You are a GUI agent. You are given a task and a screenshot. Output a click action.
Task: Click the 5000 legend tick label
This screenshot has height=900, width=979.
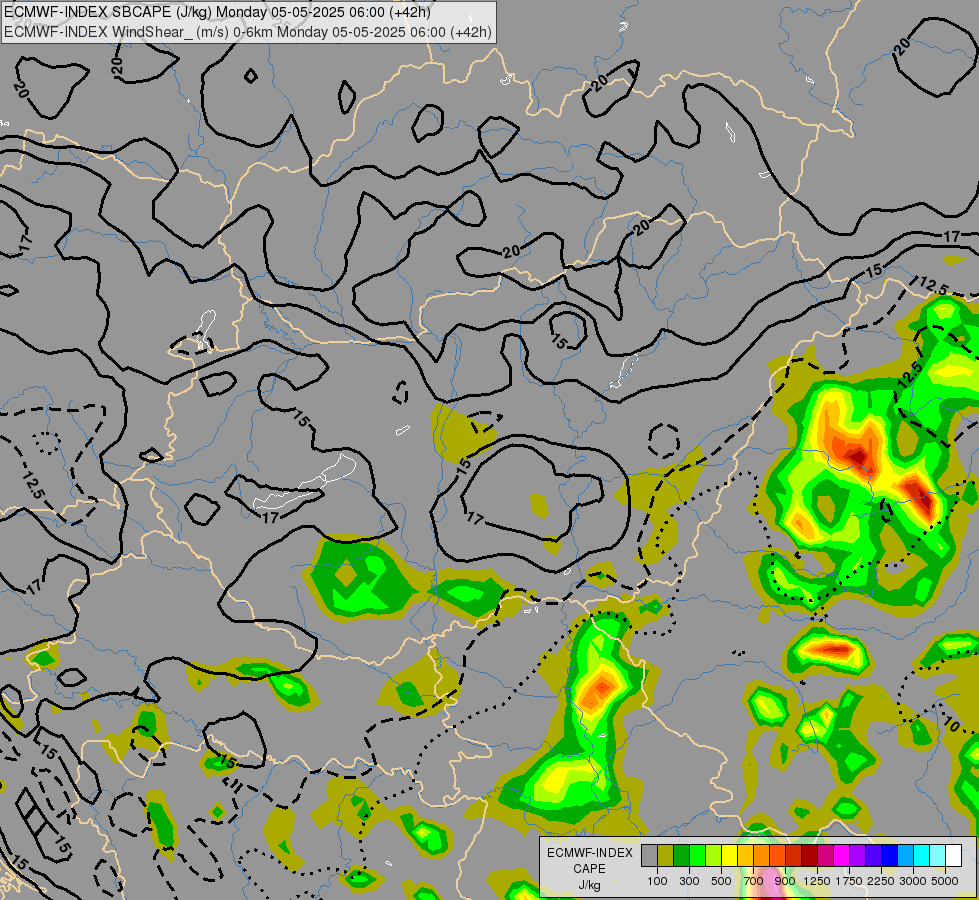945,881
